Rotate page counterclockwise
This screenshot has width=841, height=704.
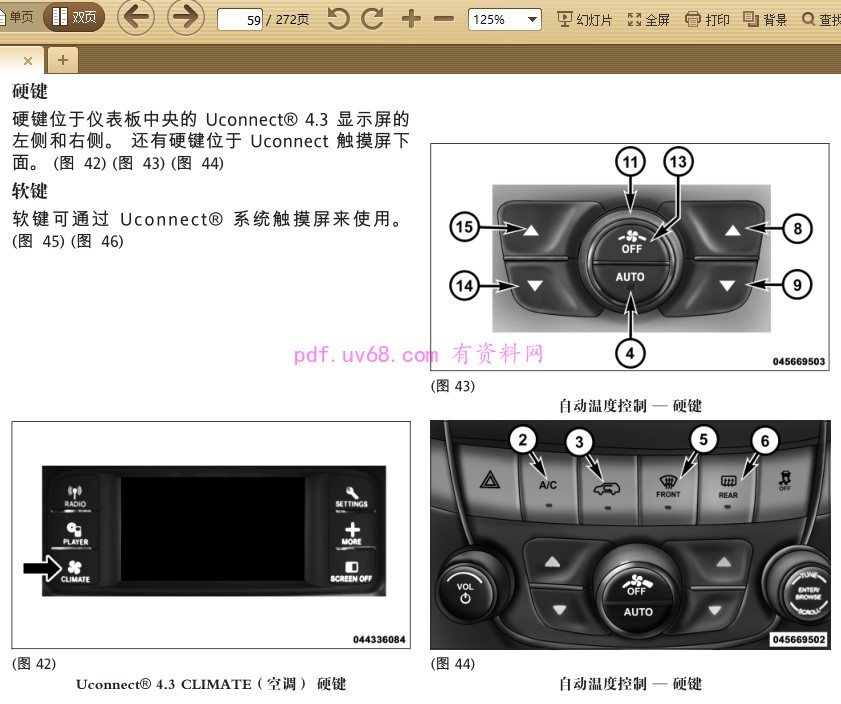click(x=339, y=19)
